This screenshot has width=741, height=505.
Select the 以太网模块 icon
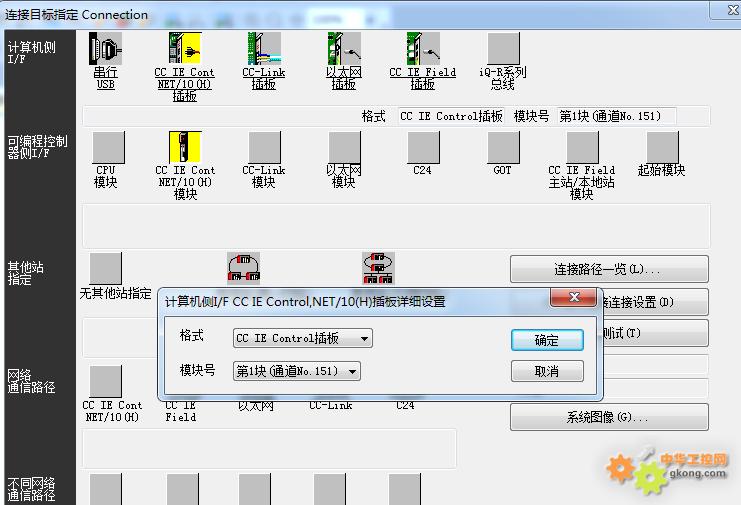click(344, 147)
